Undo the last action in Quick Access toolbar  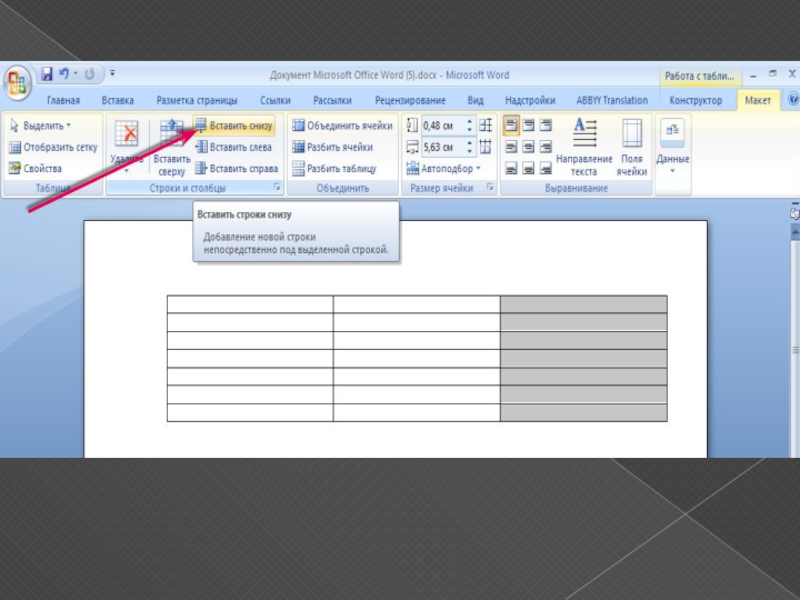point(65,74)
